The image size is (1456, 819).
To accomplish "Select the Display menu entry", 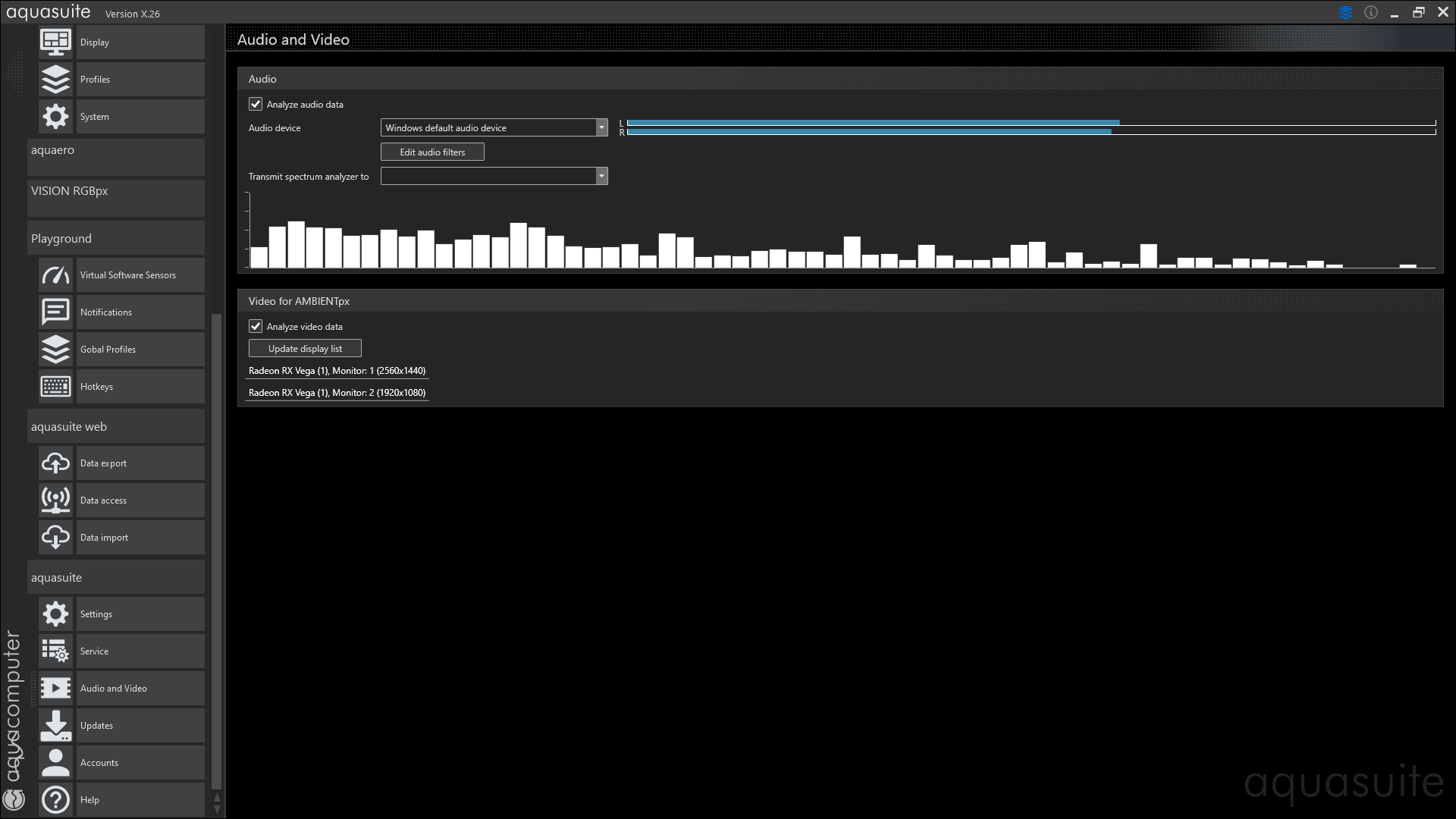I will pyautogui.click(x=140, y=42).
